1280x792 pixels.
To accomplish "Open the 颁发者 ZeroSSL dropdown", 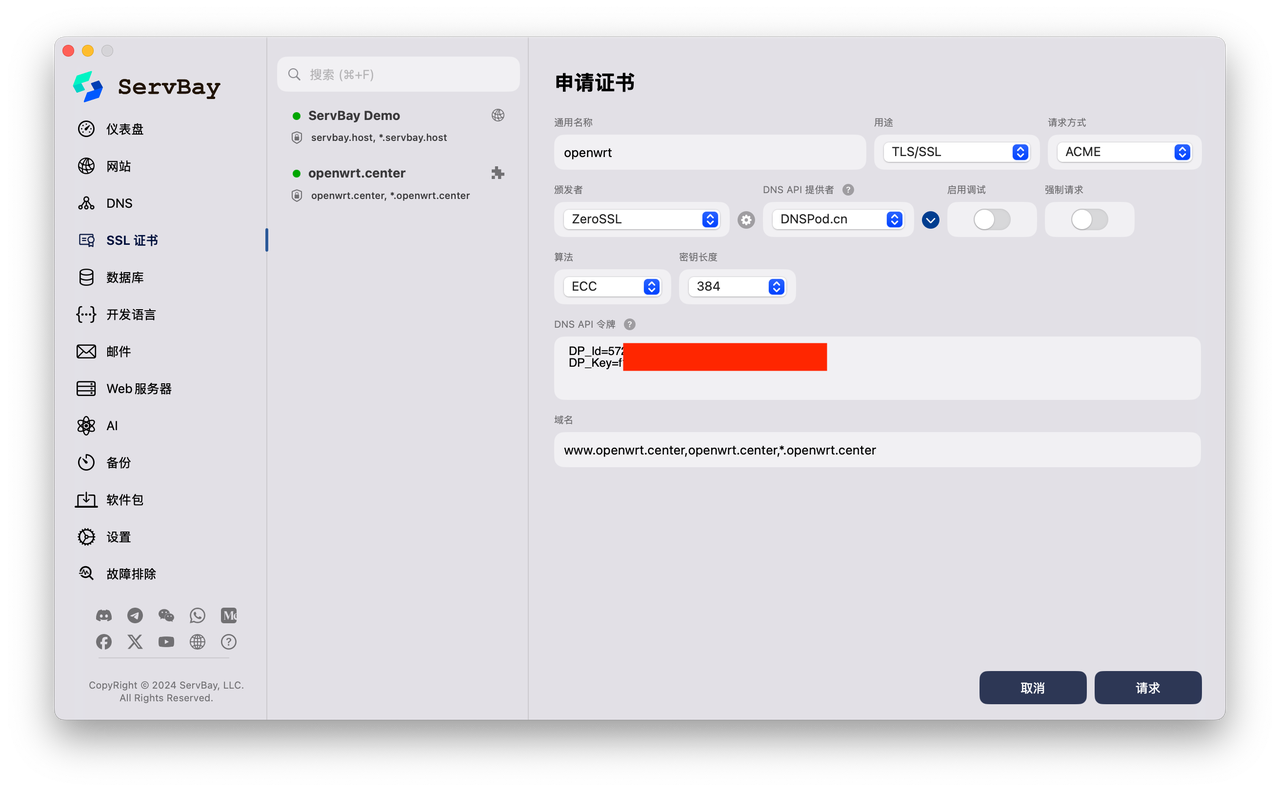I will [x=641, y=219].
